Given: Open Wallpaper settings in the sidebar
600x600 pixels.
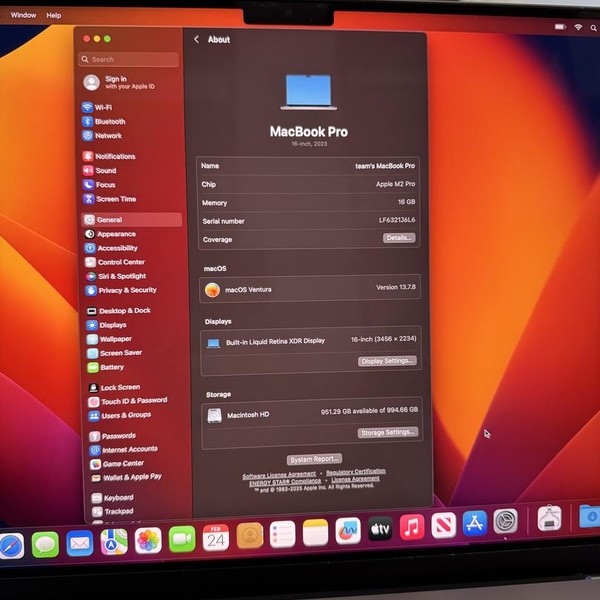Looking at the screenshot, I should click(x=109, y=339).
